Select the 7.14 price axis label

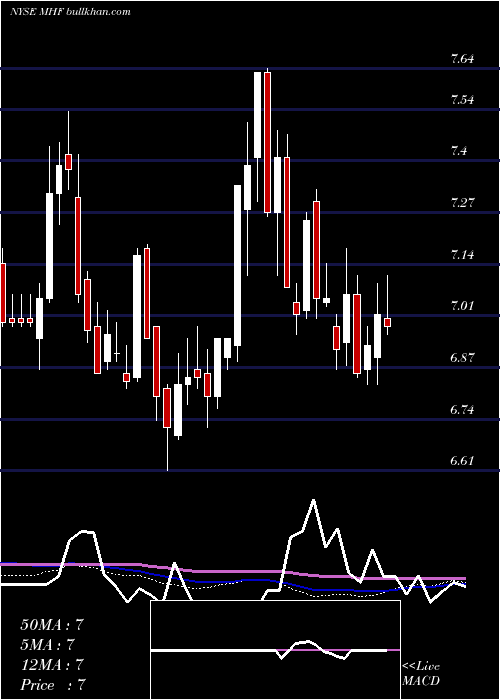click(x=462, y=255)
